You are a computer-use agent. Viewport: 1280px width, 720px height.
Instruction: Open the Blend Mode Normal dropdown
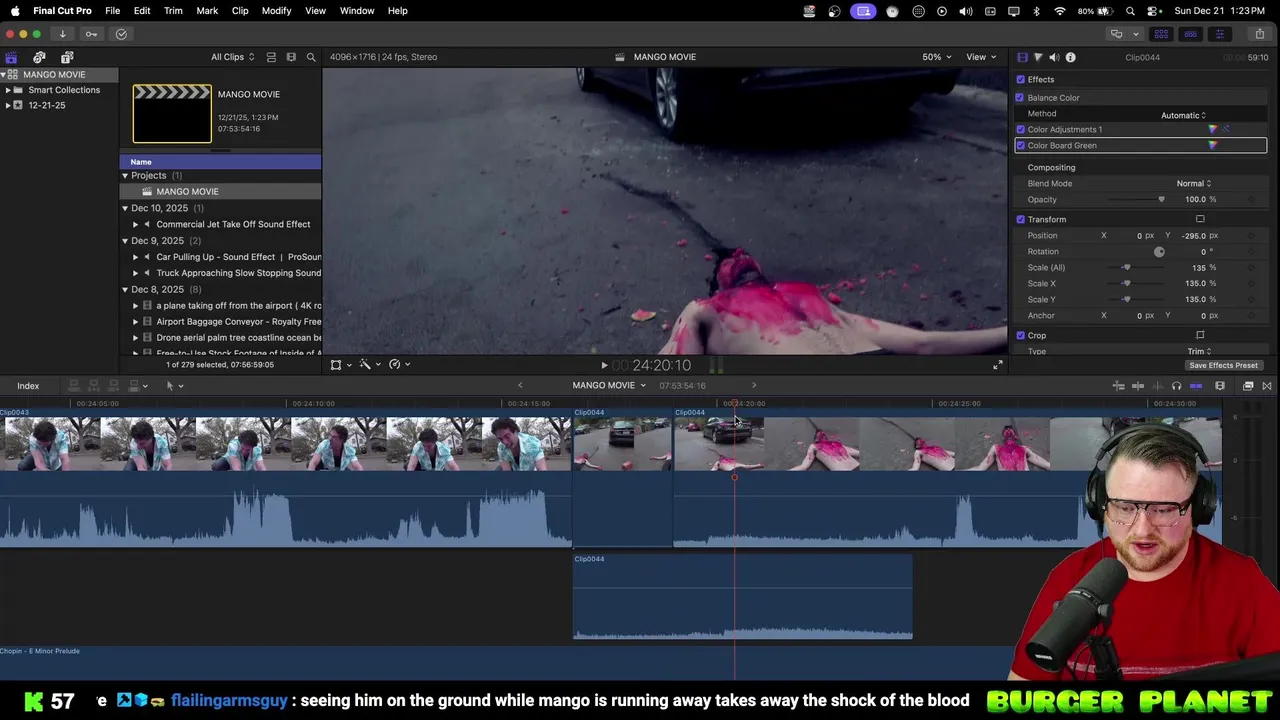[x=1194, y=183]
